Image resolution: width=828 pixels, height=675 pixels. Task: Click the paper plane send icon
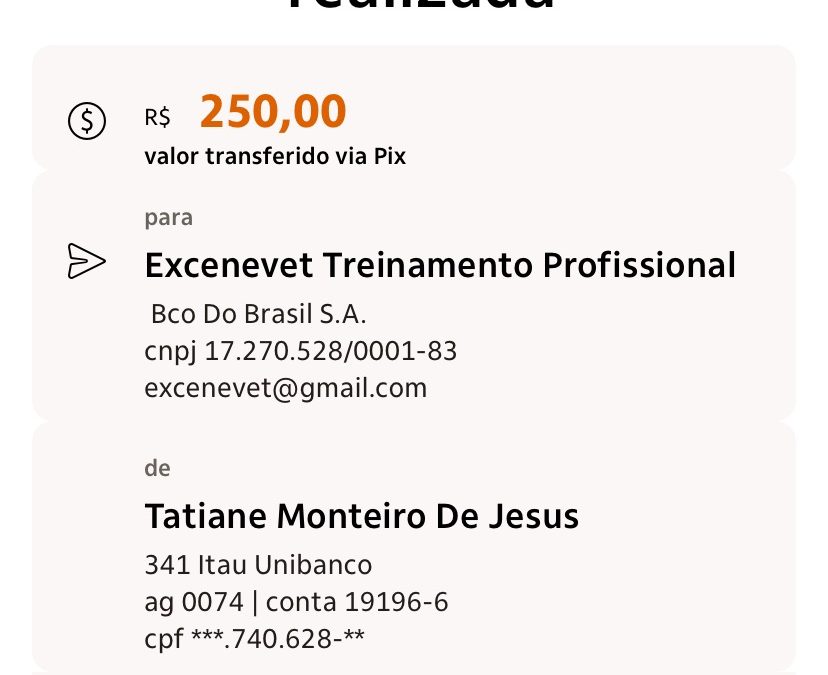[x=86, y=261]
